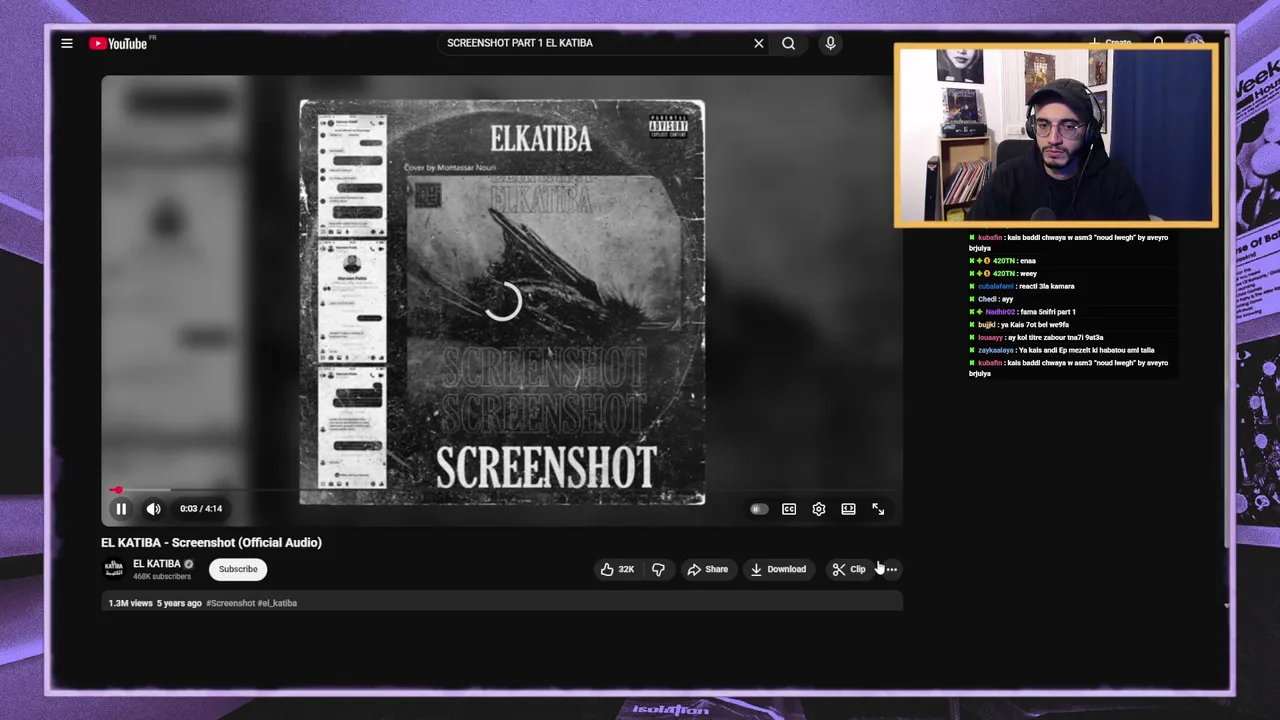Click '468K subscribers' text

point(162,577)
